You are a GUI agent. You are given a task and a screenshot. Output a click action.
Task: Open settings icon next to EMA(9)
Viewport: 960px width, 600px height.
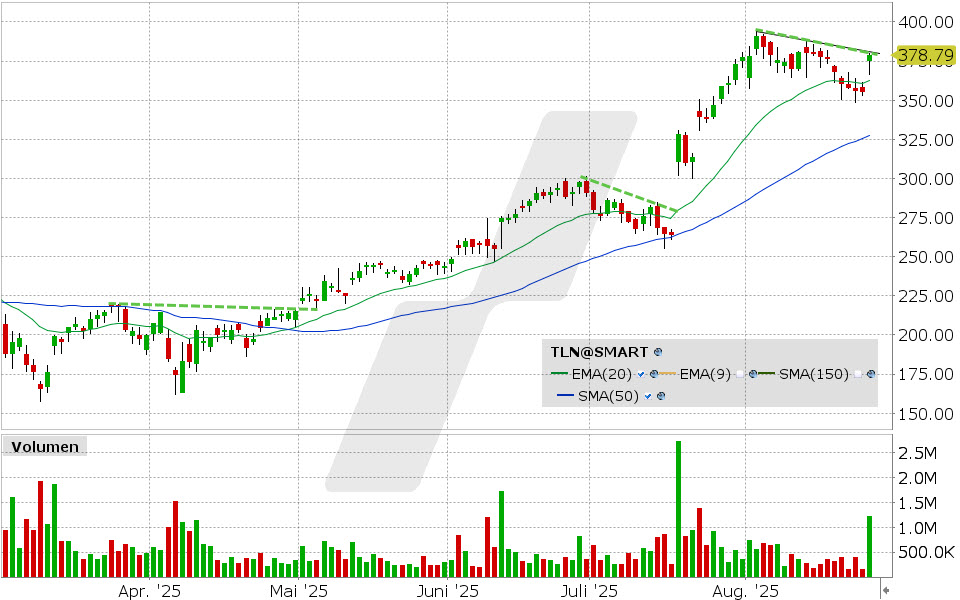[753, 374]
